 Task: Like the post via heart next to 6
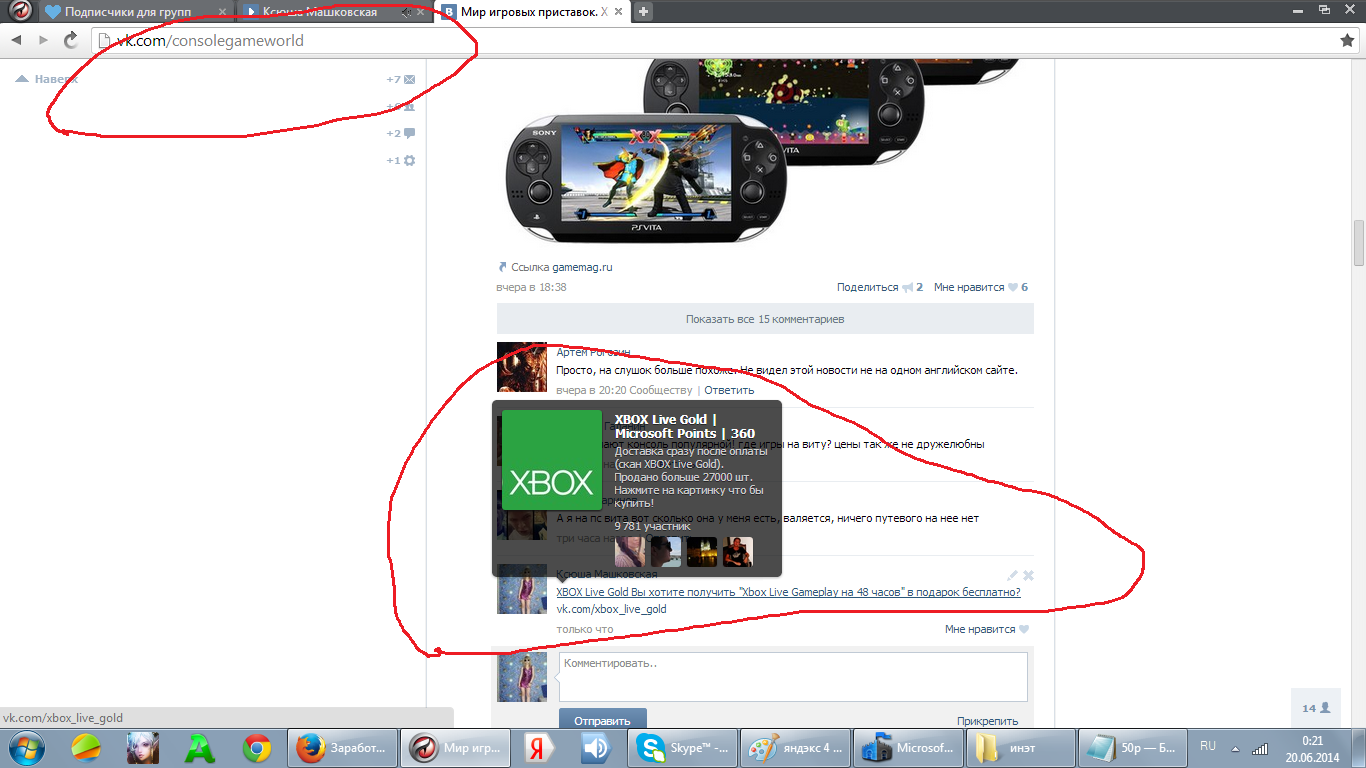pyautogui.click(x=1012, y=287)
